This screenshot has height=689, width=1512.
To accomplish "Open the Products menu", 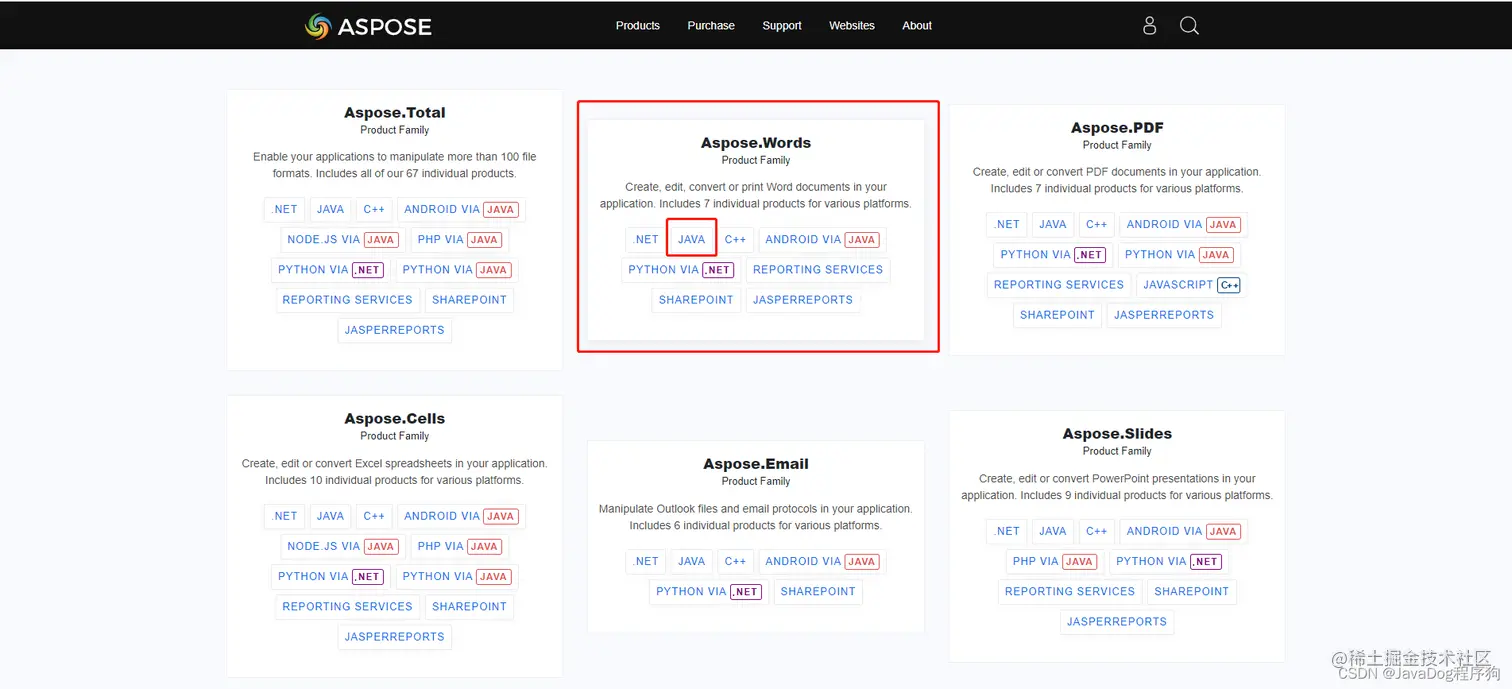I will (x=638, y=26).
